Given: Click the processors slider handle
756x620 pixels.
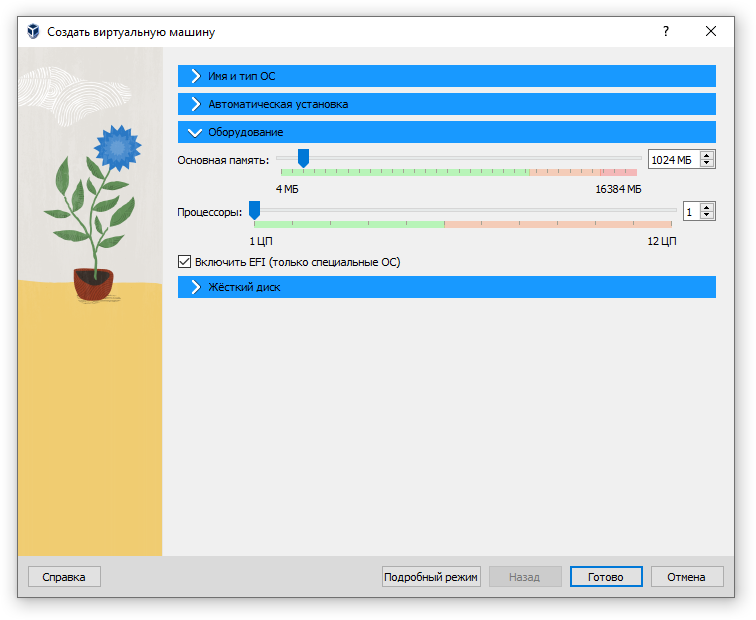Looking at the screenshot, I should (x=255, y=210).
